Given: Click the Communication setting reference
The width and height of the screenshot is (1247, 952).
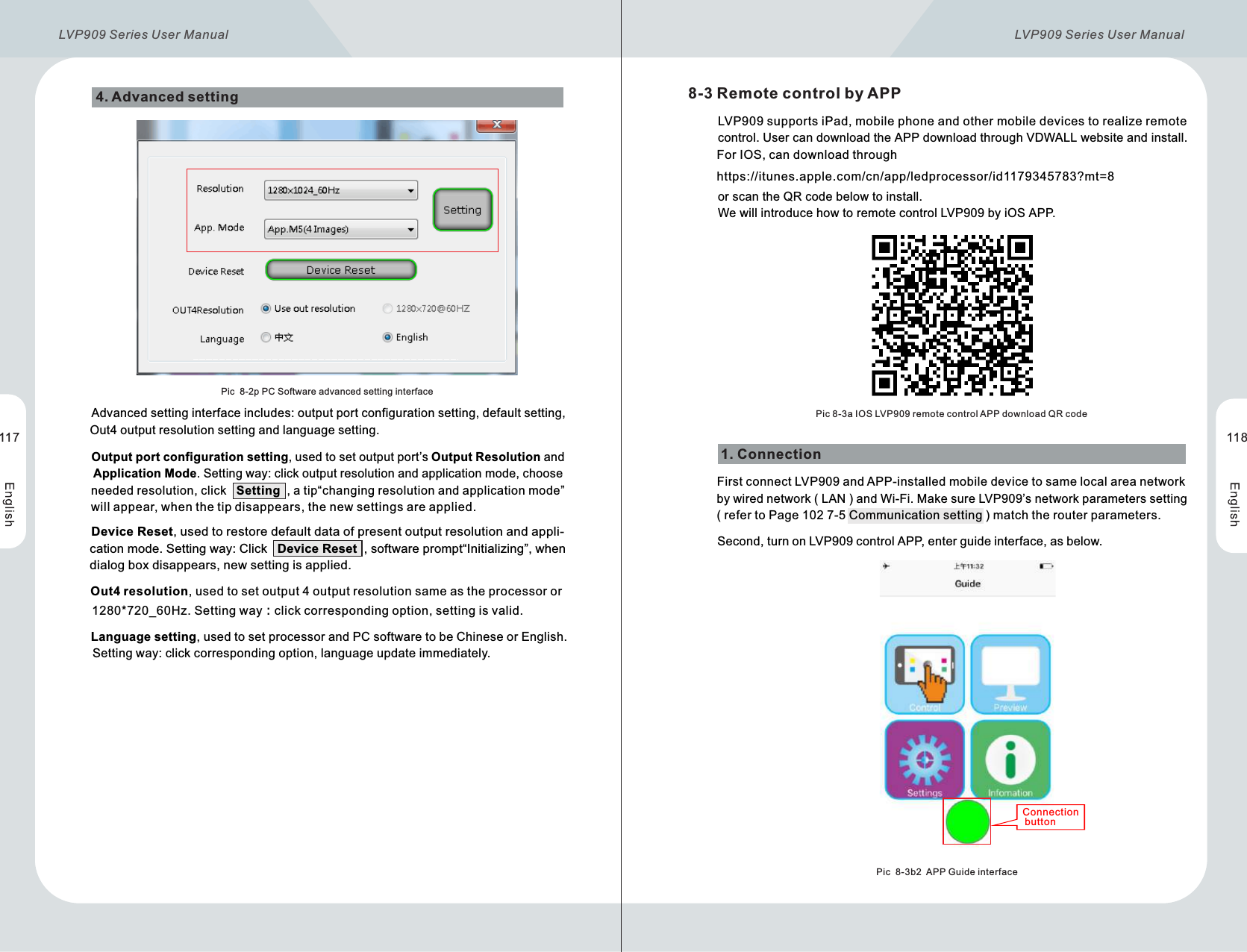Looking at the screenshot, I should pos(916,516).
